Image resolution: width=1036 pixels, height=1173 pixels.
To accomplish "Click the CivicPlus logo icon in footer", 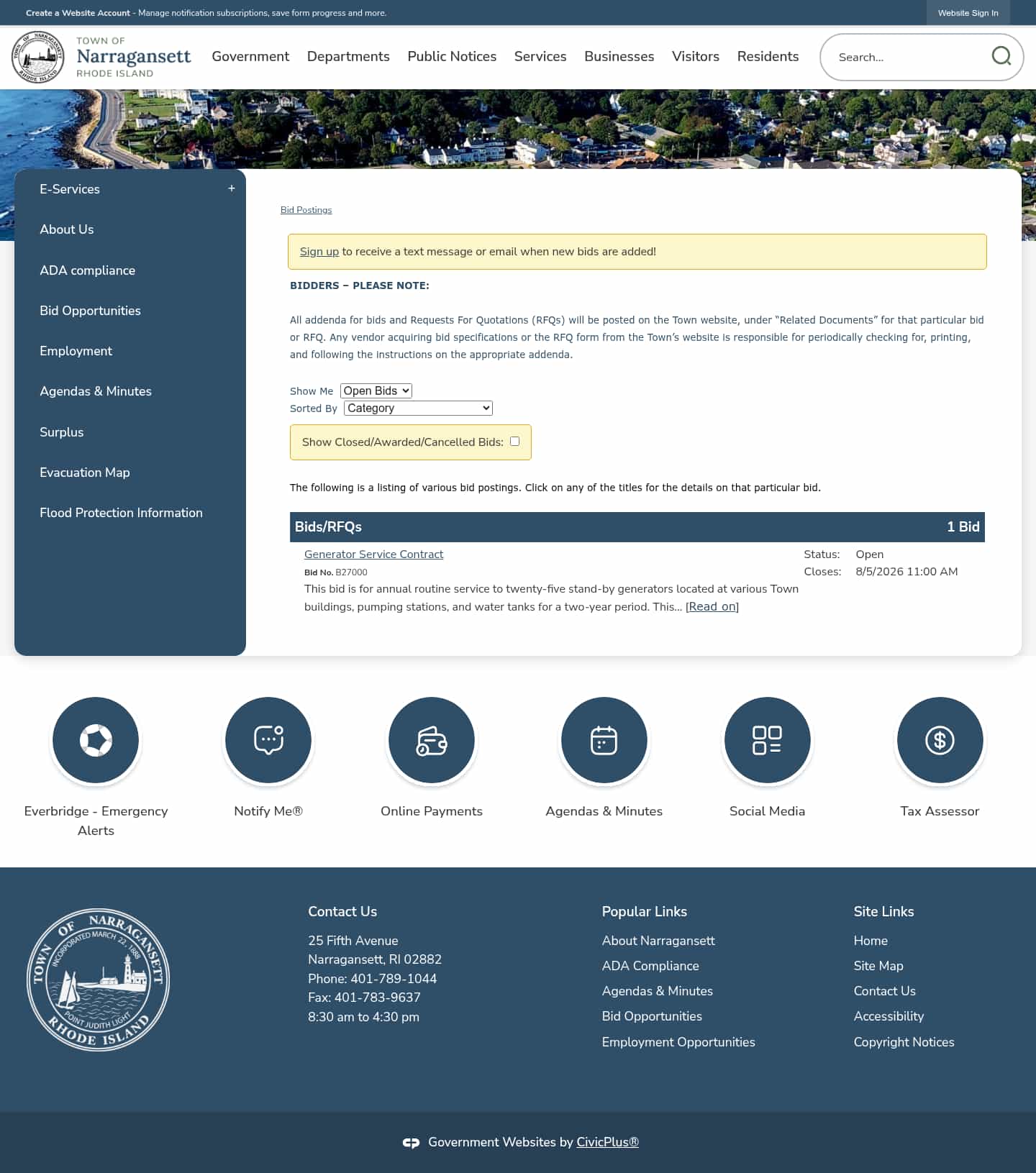I will 411,1142.
